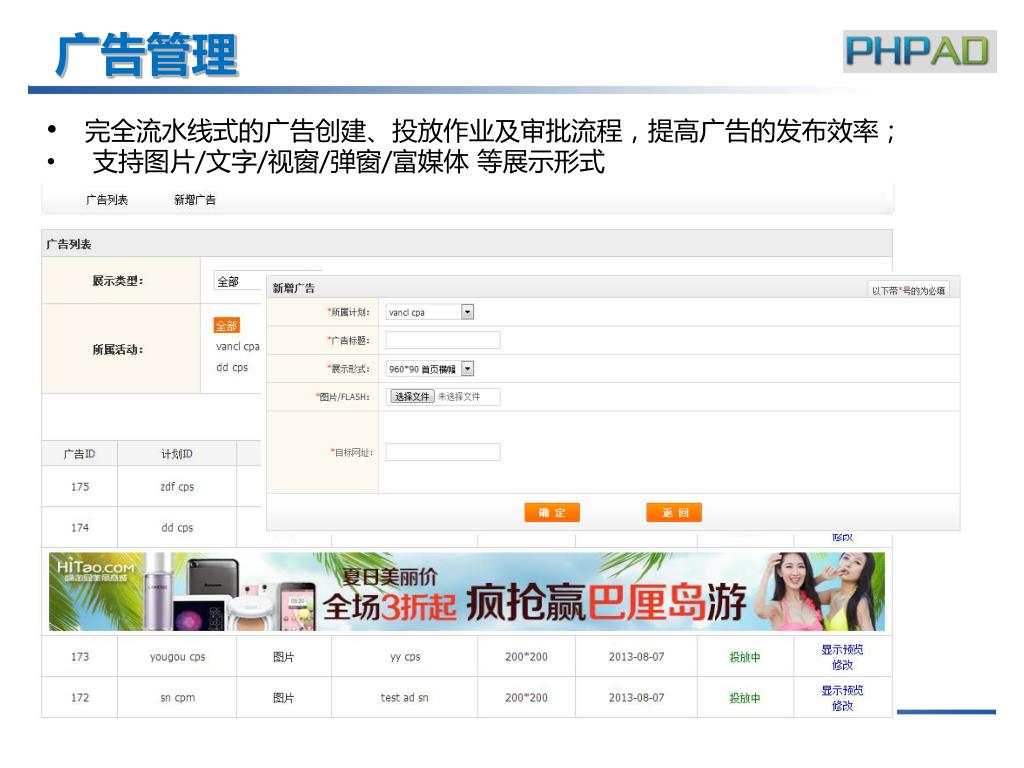Click the PHPAD logo
The image size is (1024, 768).
click(920, 51)
